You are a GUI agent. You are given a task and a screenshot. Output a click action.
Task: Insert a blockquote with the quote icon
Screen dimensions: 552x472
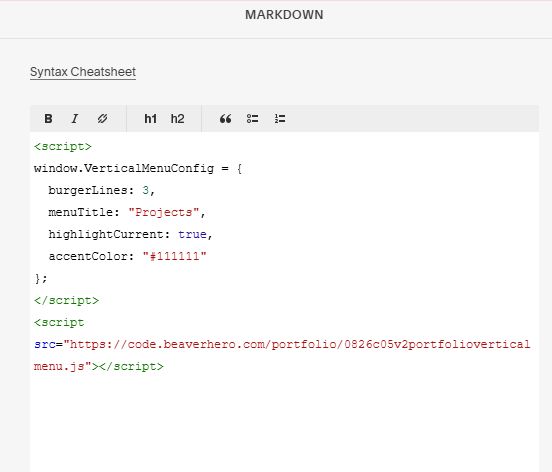(x=225, y=119)
